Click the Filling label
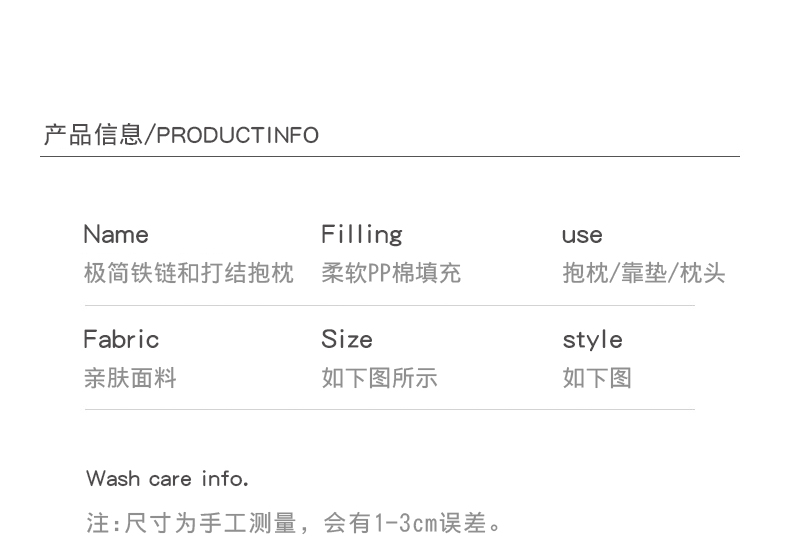Viewport: 790px width, 560px height. tap(361, 235)
